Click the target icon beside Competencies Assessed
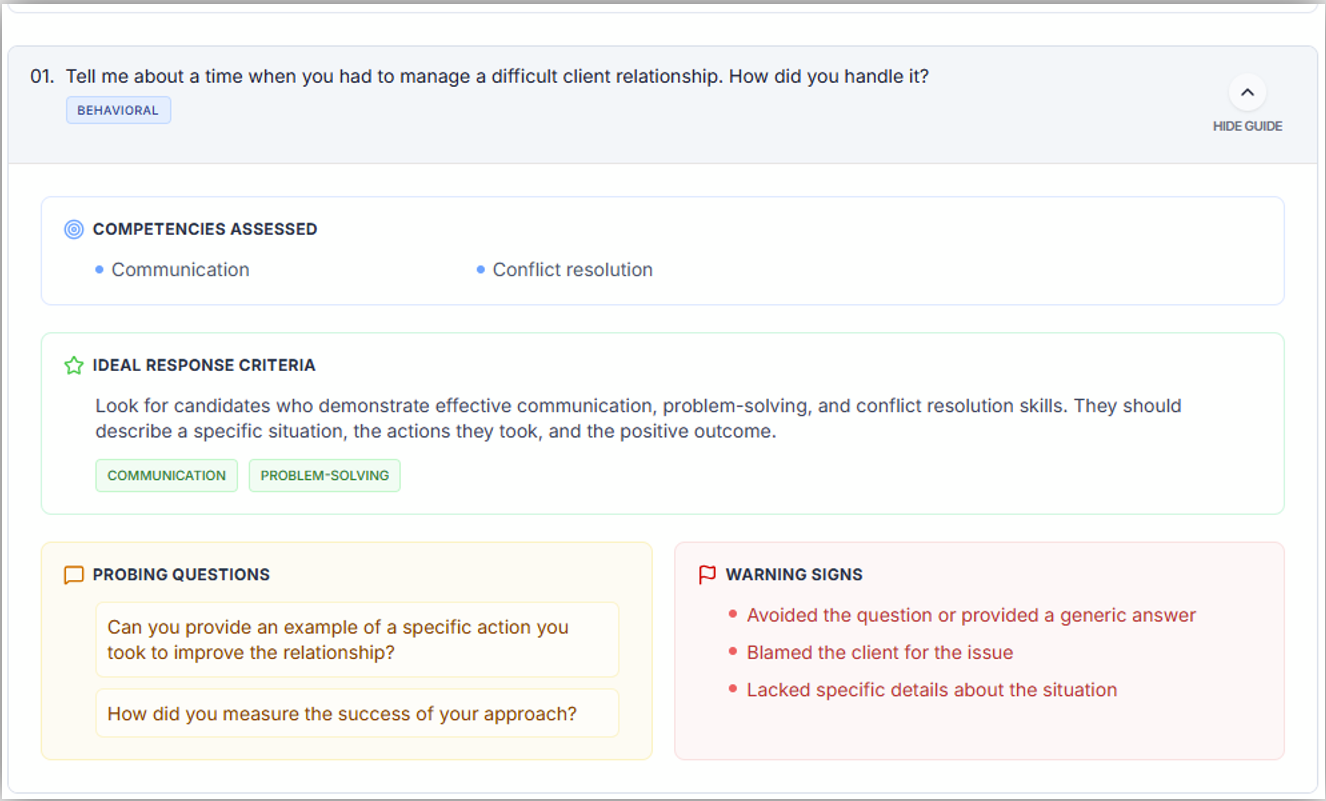Image resolution: width=1326 pixels, height=801 pixels. tap(73, 229)
